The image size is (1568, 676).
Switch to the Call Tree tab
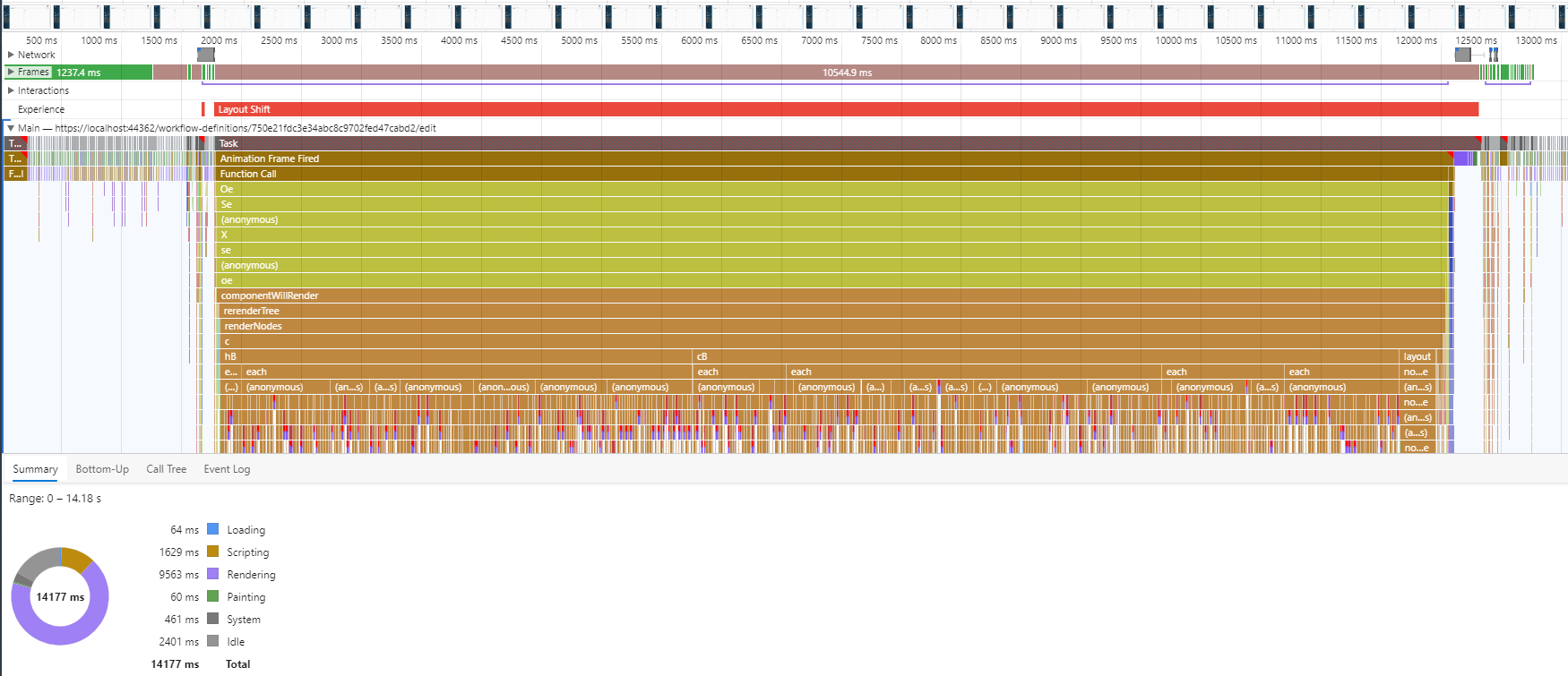coord(167,469)
